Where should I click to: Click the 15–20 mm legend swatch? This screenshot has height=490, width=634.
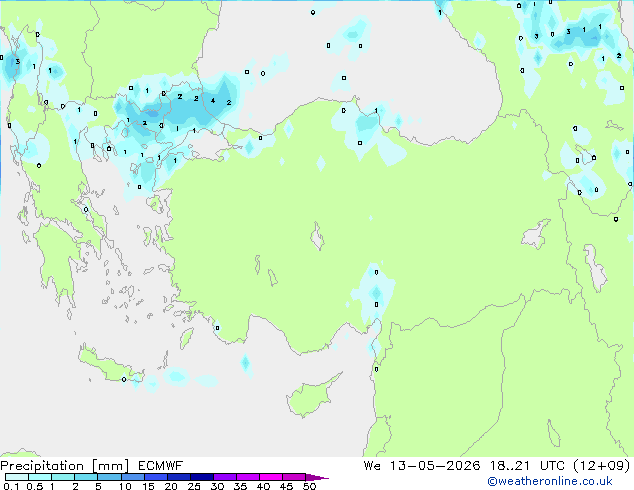(155, 477)
